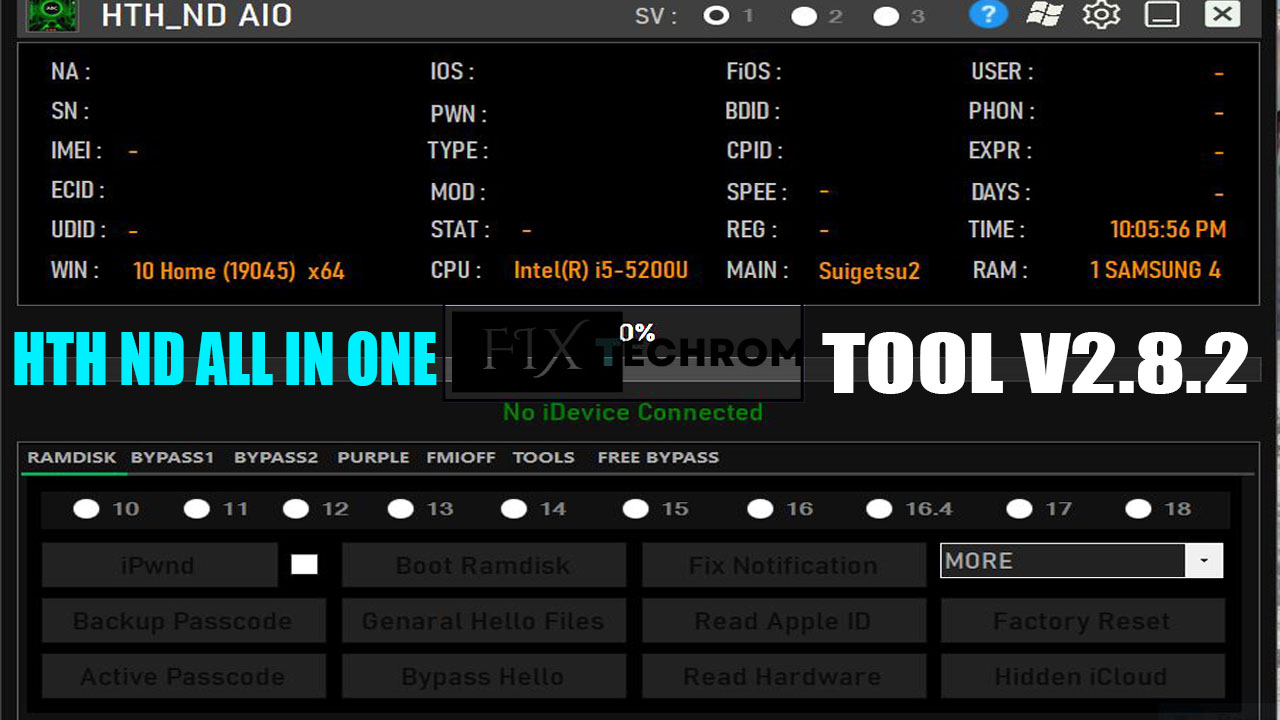Click the Backup Passcode button

[x=184, y=621]
